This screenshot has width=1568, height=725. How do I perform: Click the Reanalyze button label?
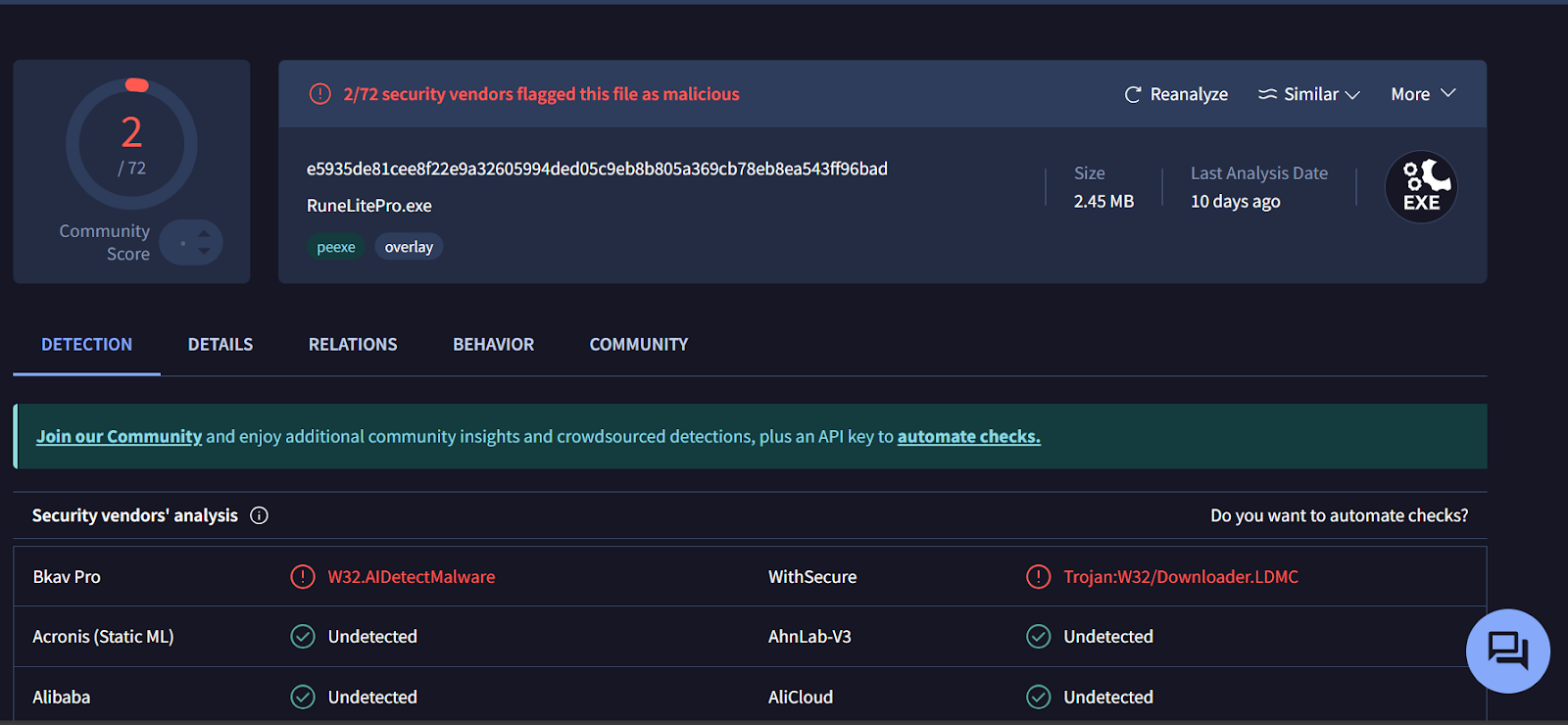[1189, 94]
